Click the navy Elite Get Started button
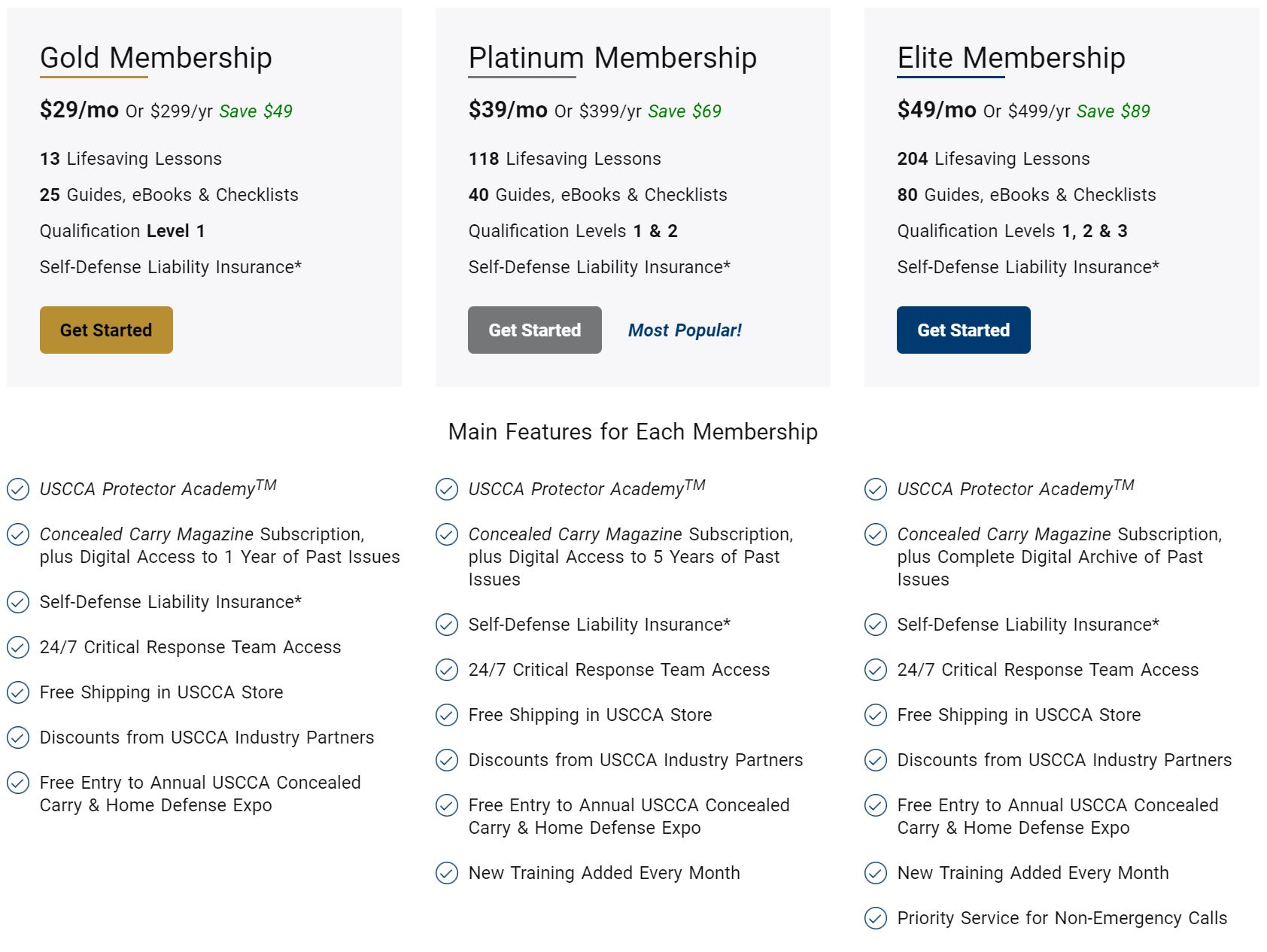This screenshot has height=952, width=1267. (x=963, y=330)
